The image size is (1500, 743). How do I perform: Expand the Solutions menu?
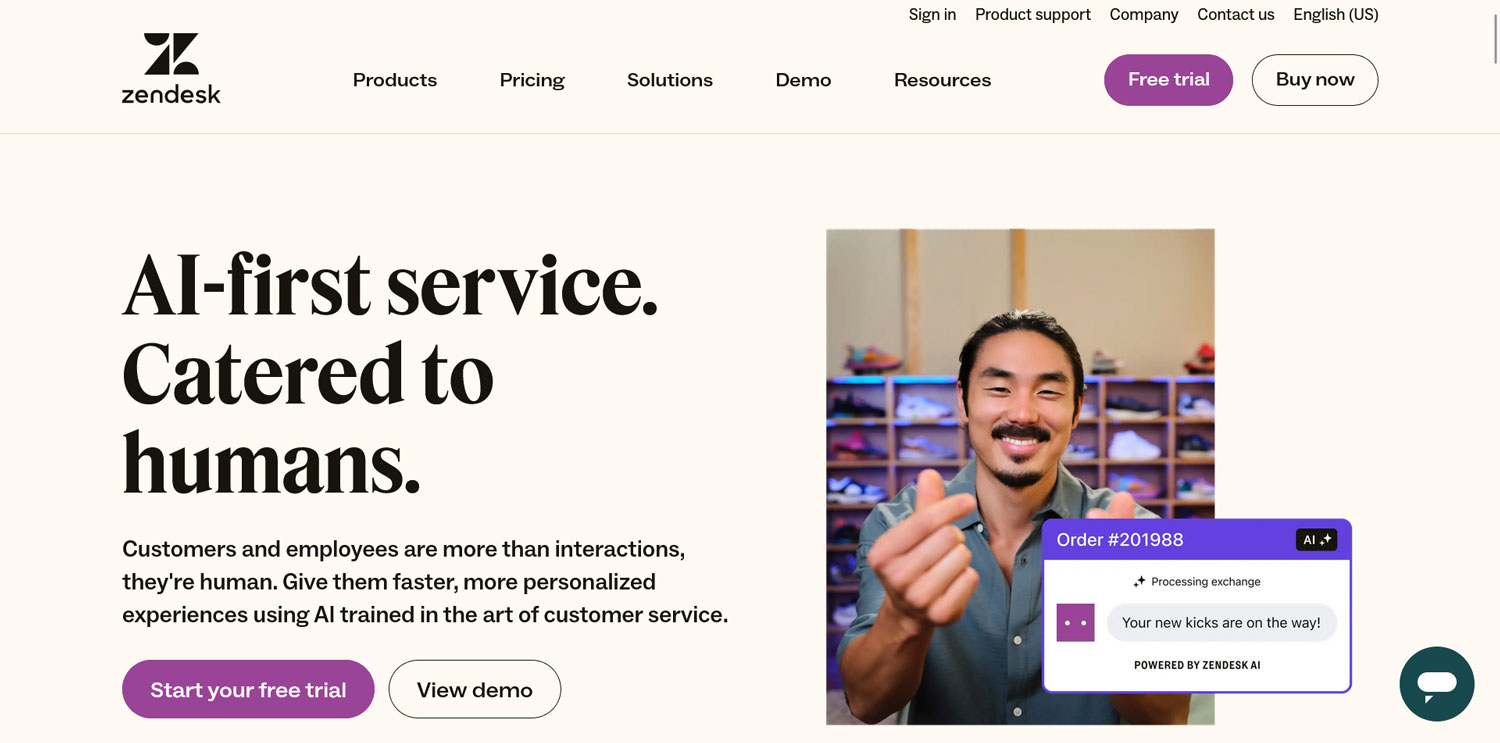[670, 80]
